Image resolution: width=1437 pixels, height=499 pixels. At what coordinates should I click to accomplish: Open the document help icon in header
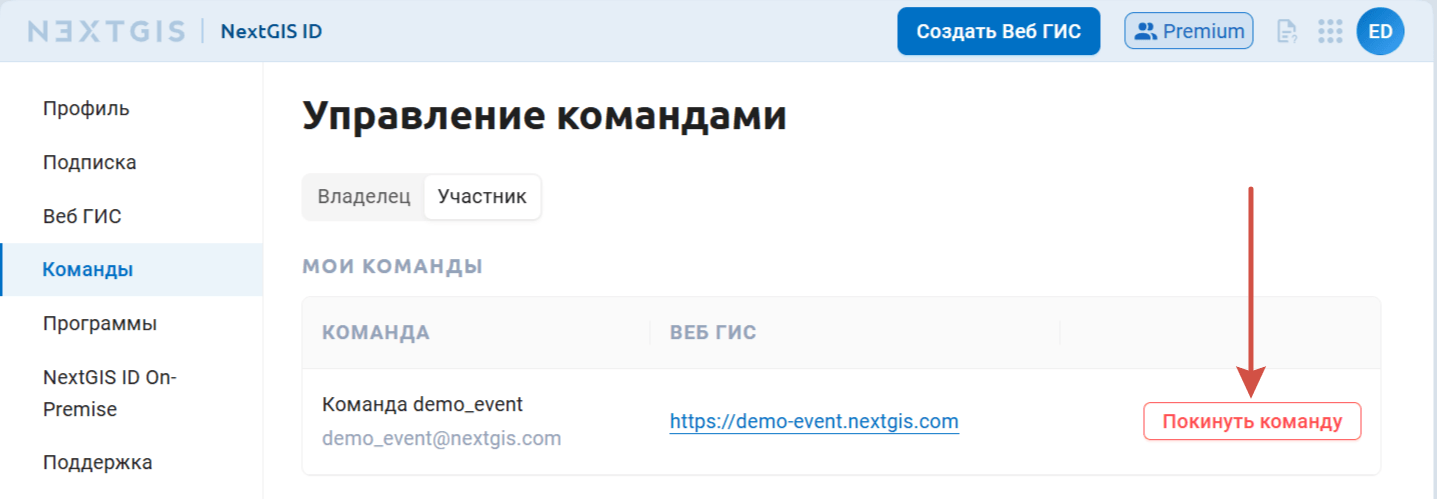[x=1287, y=32]
